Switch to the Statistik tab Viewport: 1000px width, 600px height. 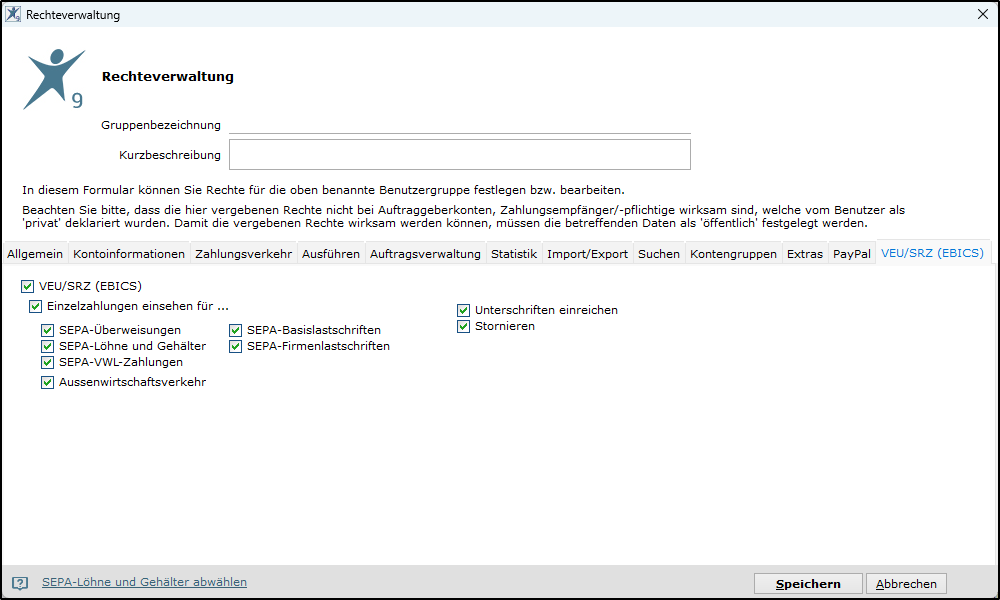pyautogui.click(x=514, y=254)
